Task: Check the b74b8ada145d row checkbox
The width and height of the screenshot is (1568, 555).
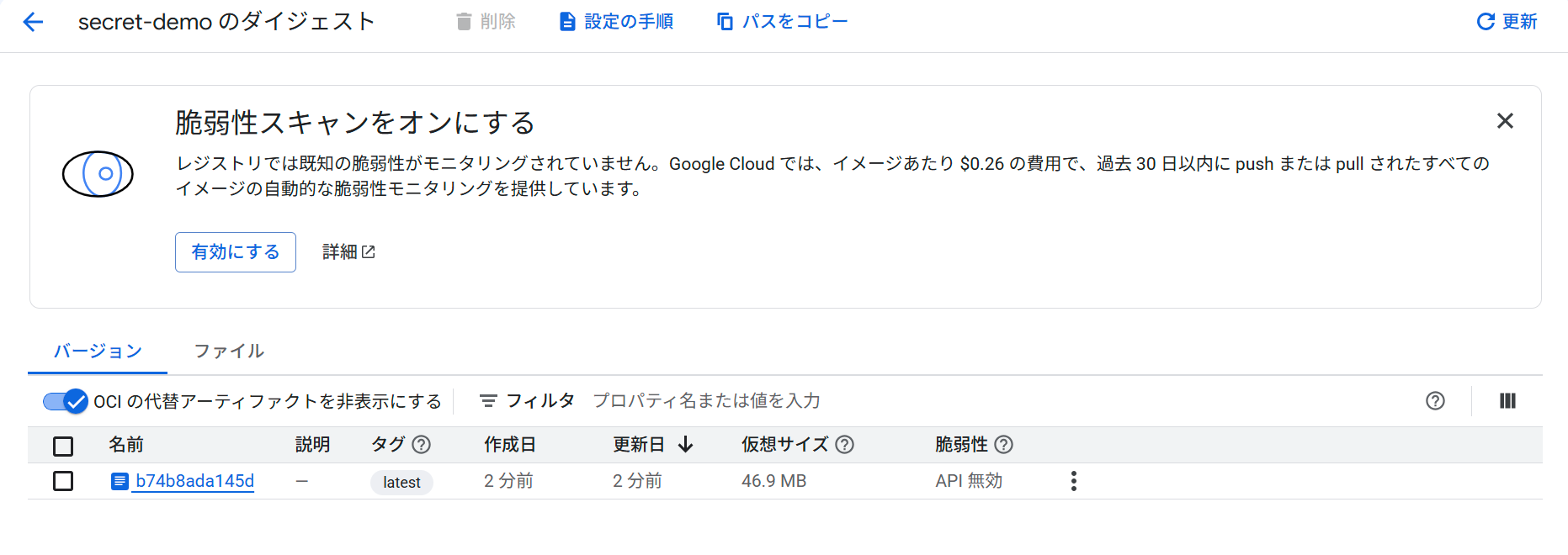Action: (x=63, y=481)
